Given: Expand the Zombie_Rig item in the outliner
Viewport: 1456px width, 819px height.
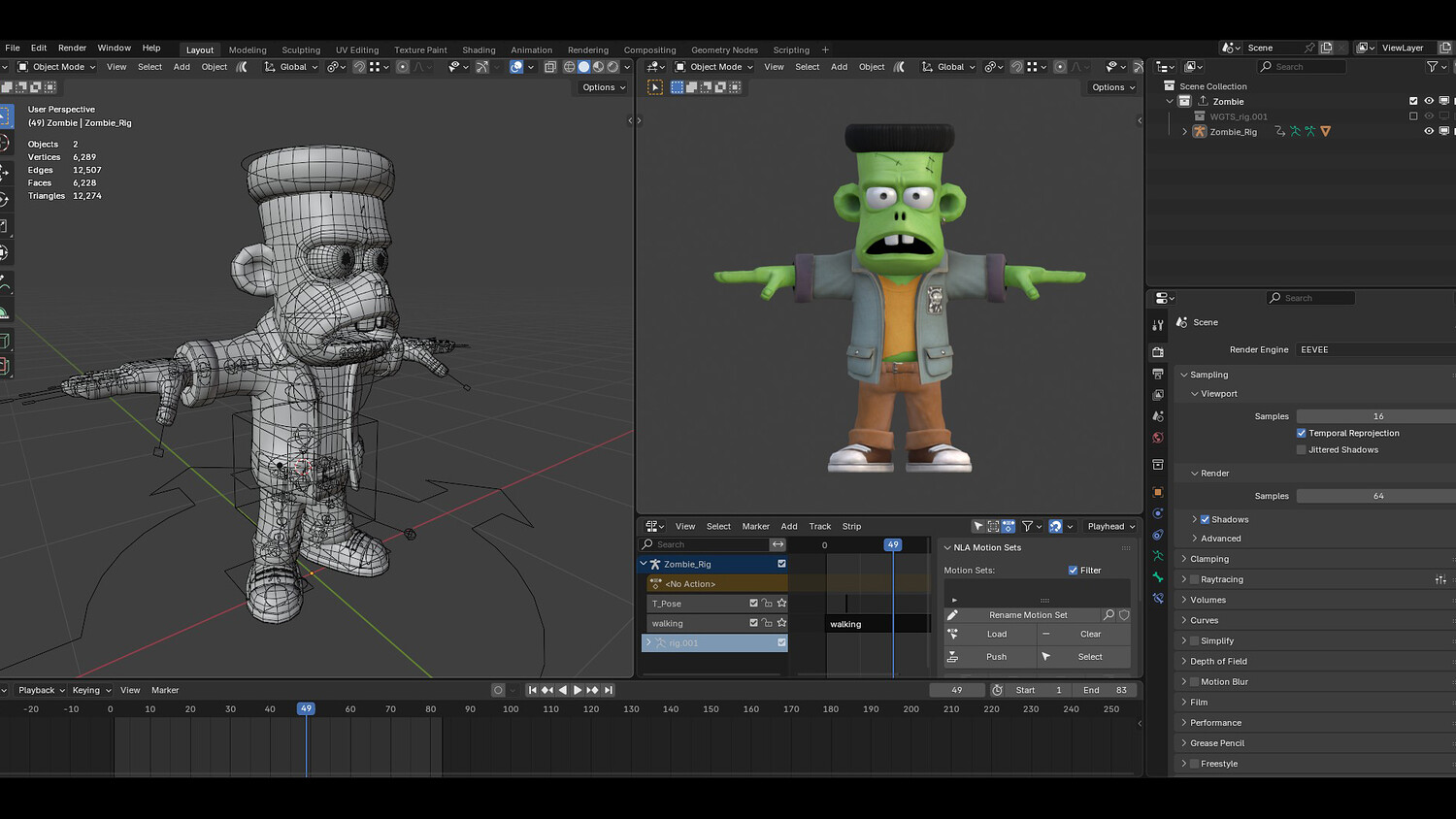Looking at the screenshot, I should [x=1184, y=132].
